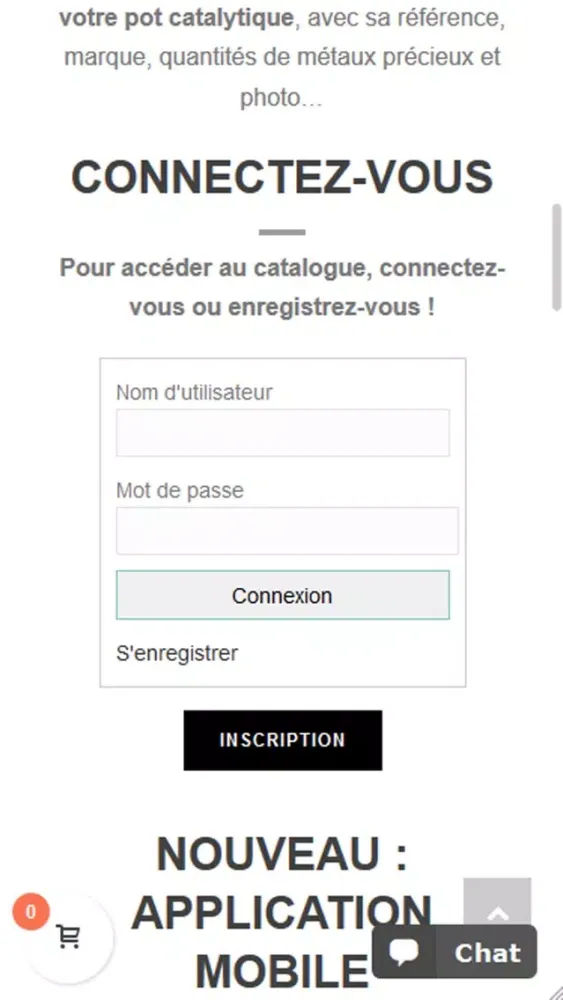Screen dimensions: 563x1000
Task: Click the page vertical scrollbar thumb
Action: point(556,256)
